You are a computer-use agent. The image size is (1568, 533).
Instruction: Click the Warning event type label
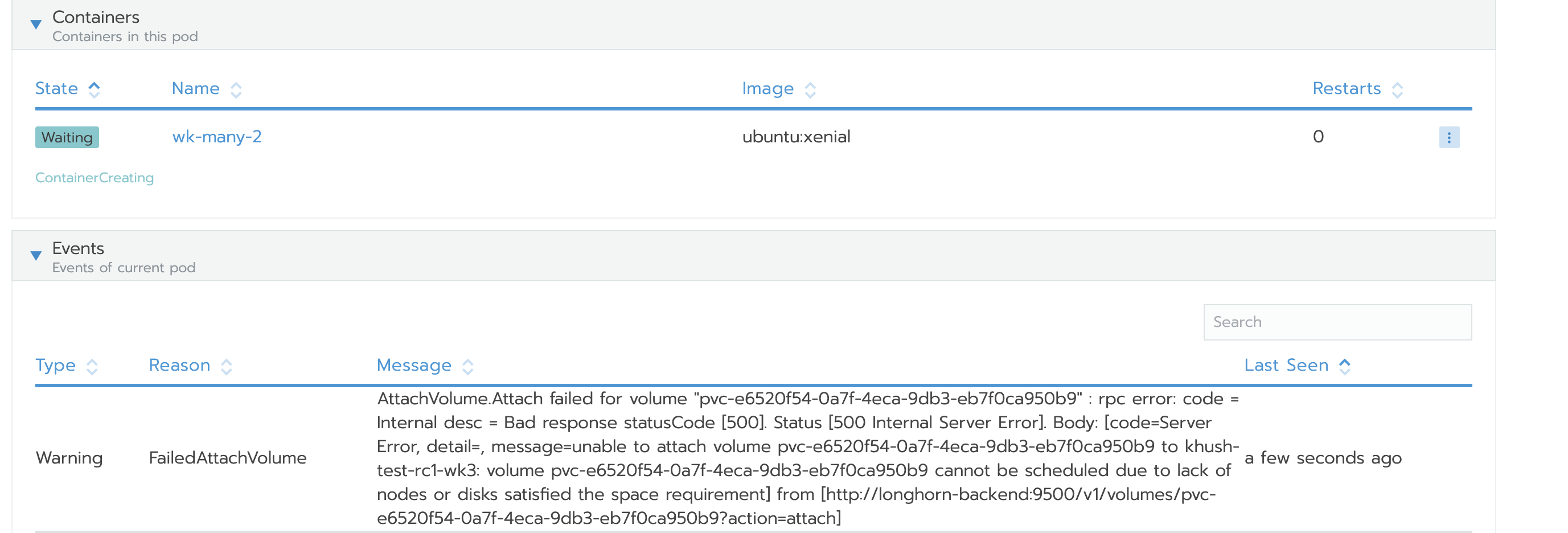pos(69,458)
